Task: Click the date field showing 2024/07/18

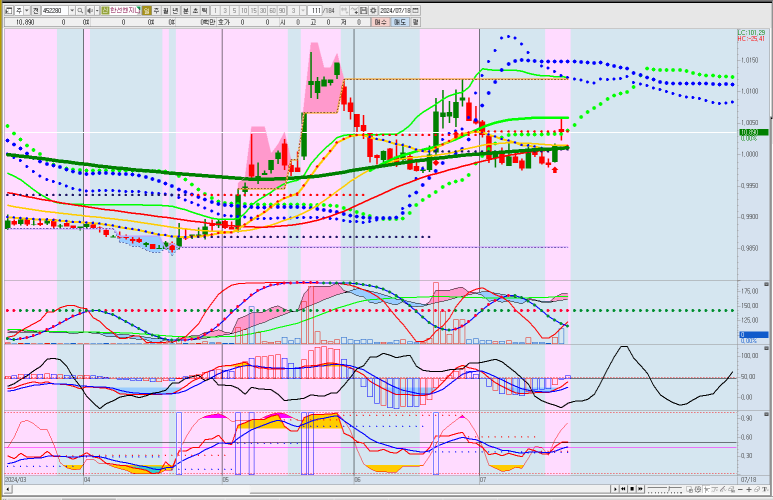Action: (x=394, y=10)
